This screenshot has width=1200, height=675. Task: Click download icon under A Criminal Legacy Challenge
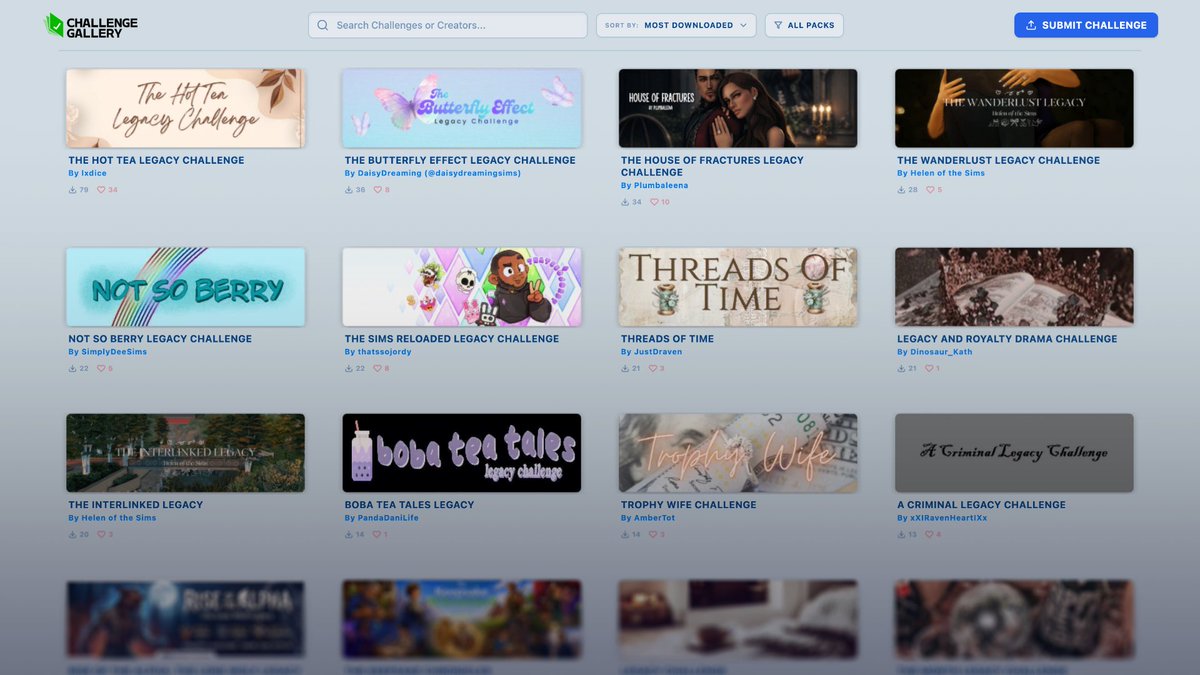(901, 535)
